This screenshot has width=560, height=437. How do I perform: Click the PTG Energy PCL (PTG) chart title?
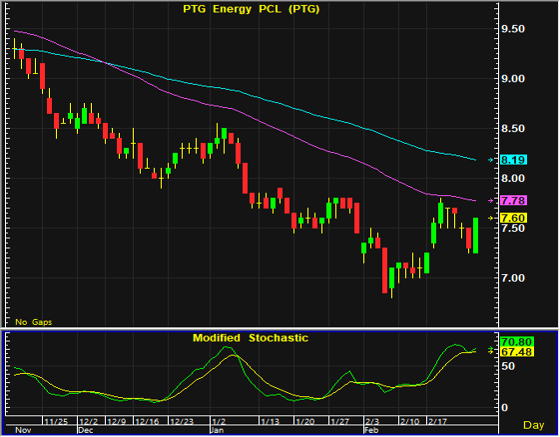pyautogui.click(x=251, y=9)
